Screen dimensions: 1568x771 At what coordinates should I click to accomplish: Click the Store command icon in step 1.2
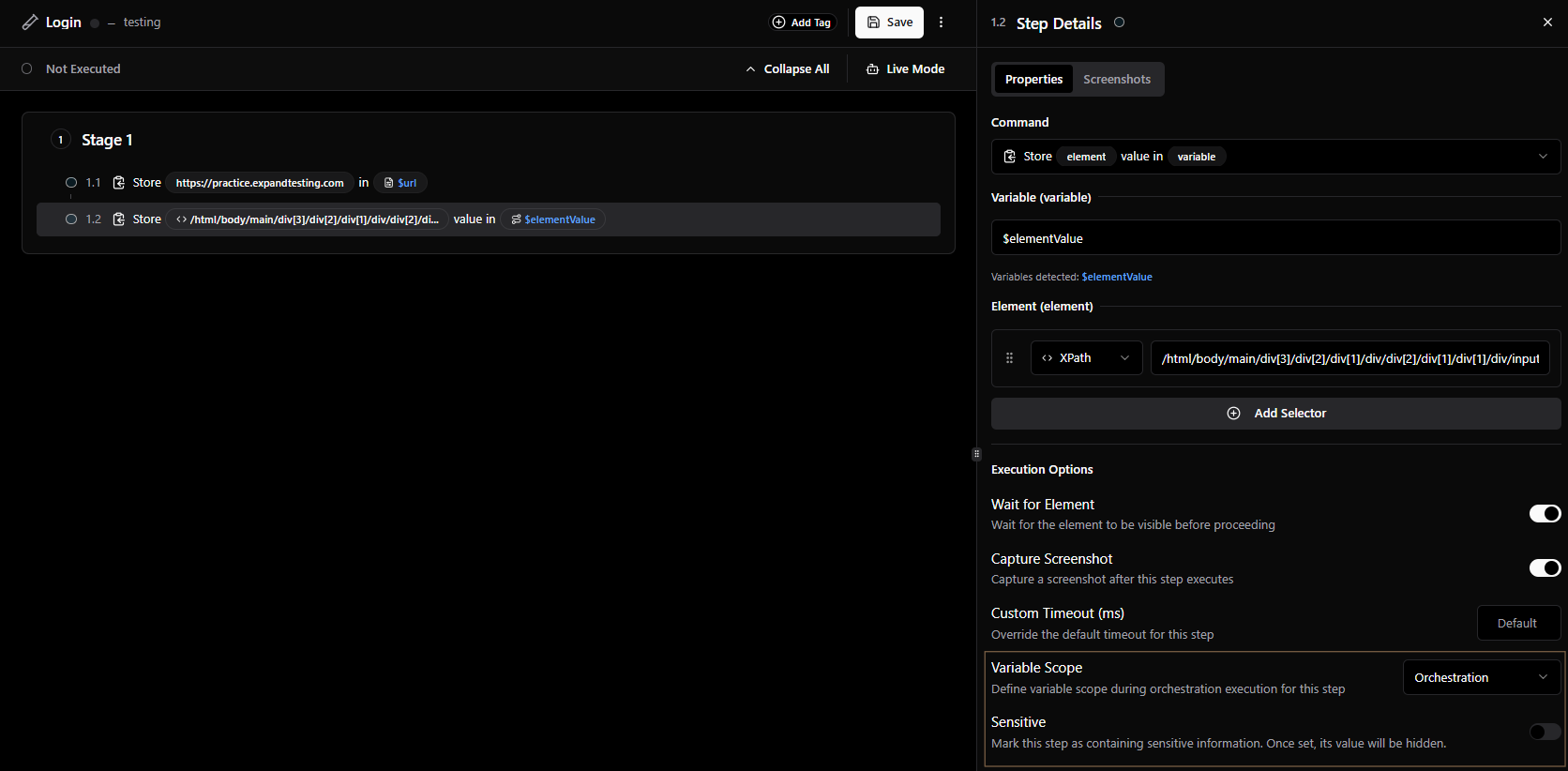119,219
